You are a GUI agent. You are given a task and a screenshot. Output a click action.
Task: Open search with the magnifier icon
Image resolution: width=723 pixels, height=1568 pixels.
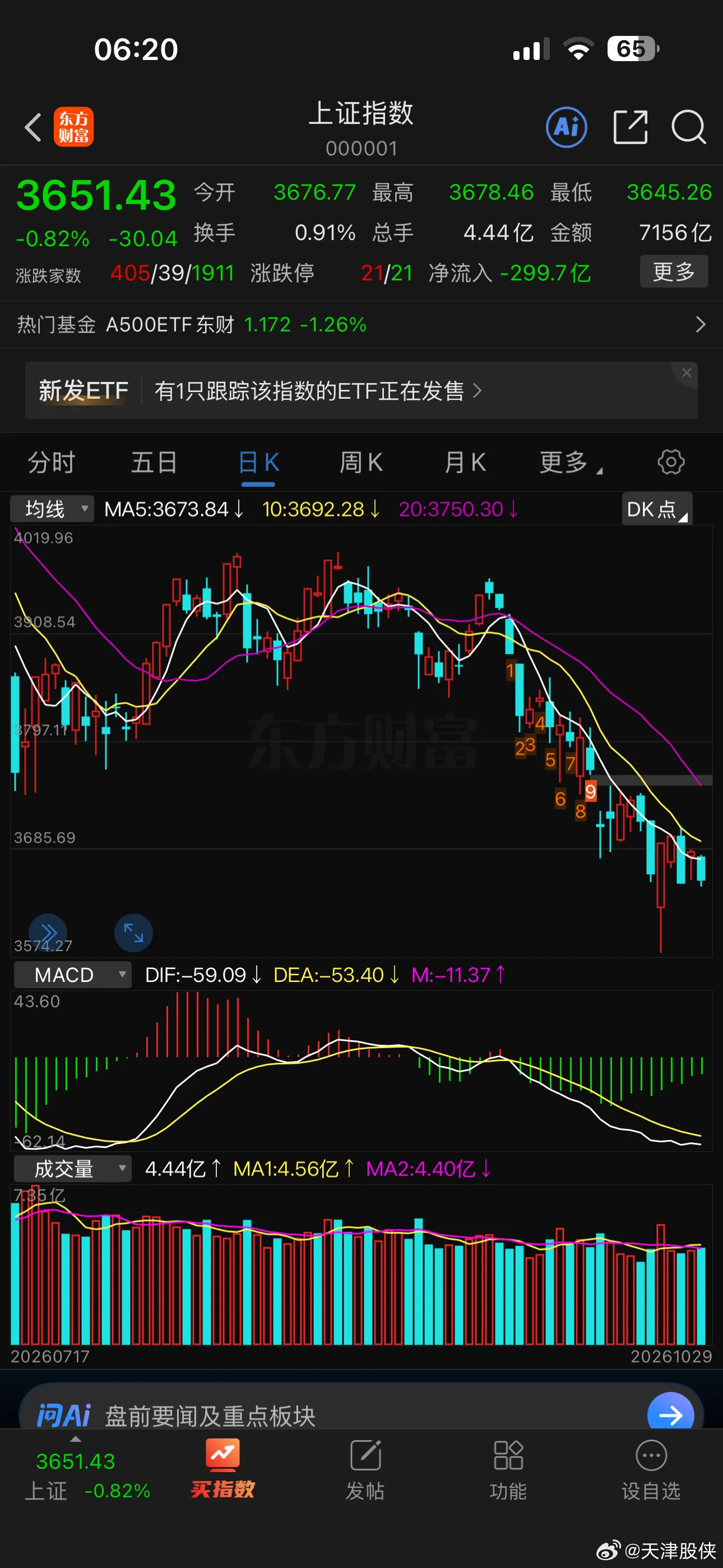tap(688, 127)
